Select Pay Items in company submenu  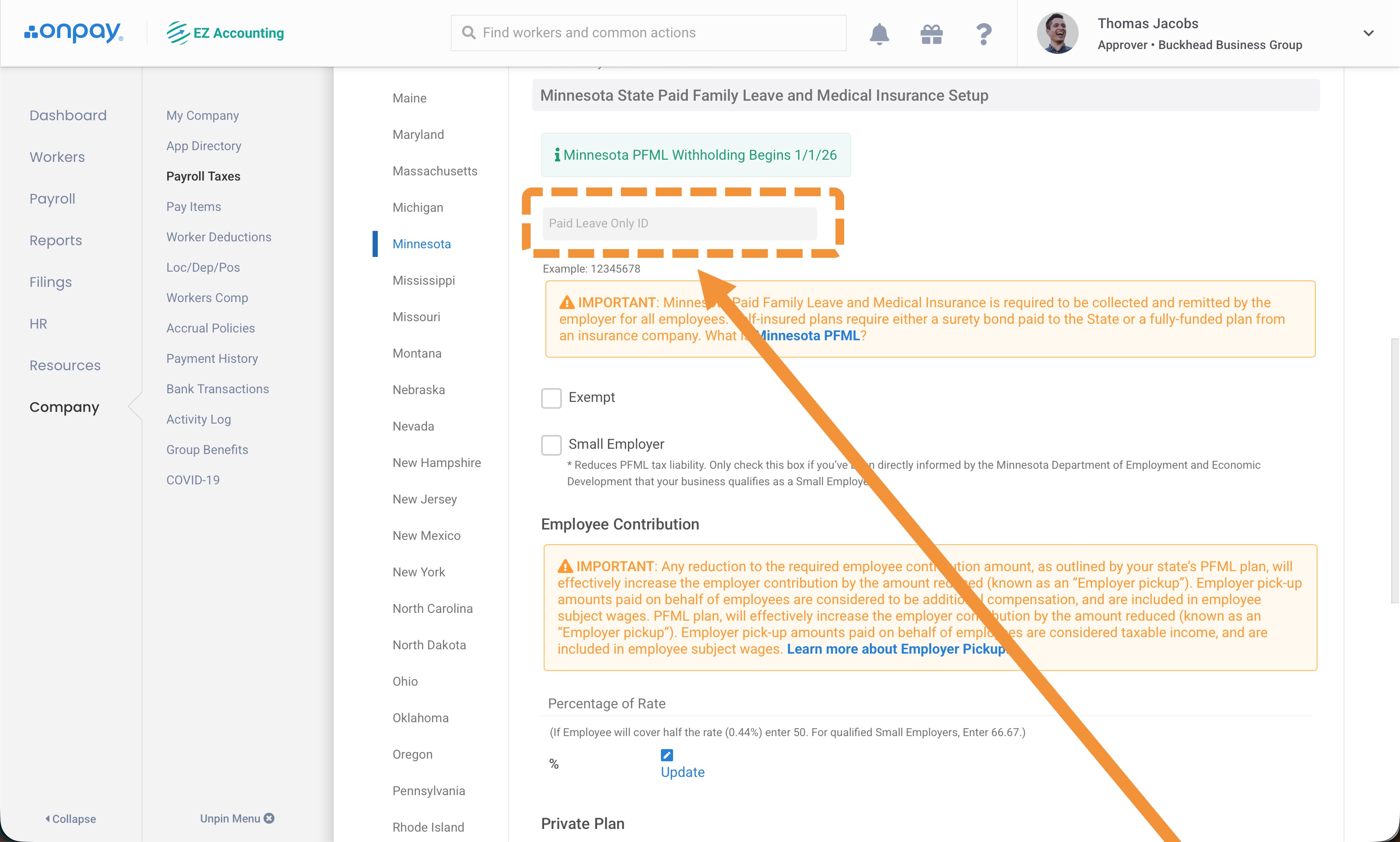click(x=194, y=207)
